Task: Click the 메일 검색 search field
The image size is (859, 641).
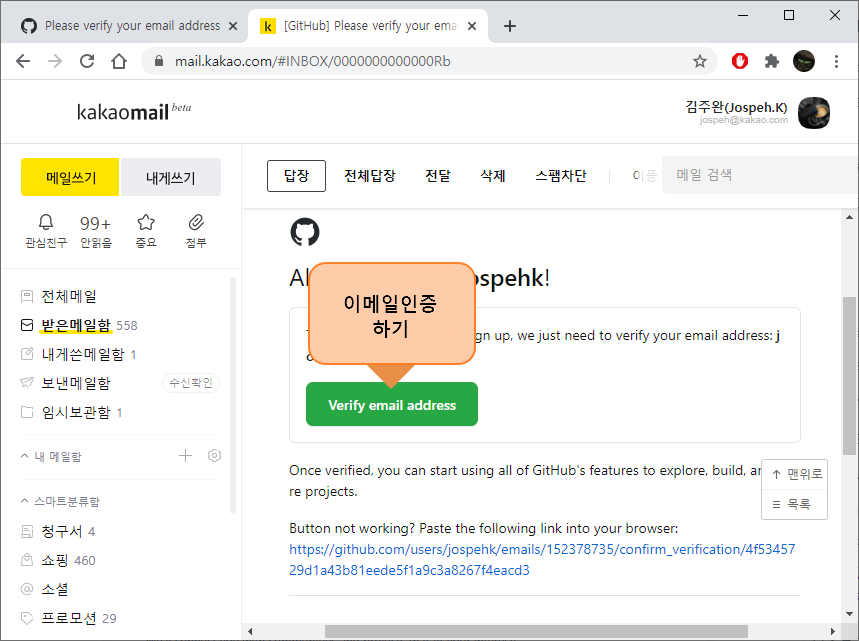Action: (x=760, y=175)
